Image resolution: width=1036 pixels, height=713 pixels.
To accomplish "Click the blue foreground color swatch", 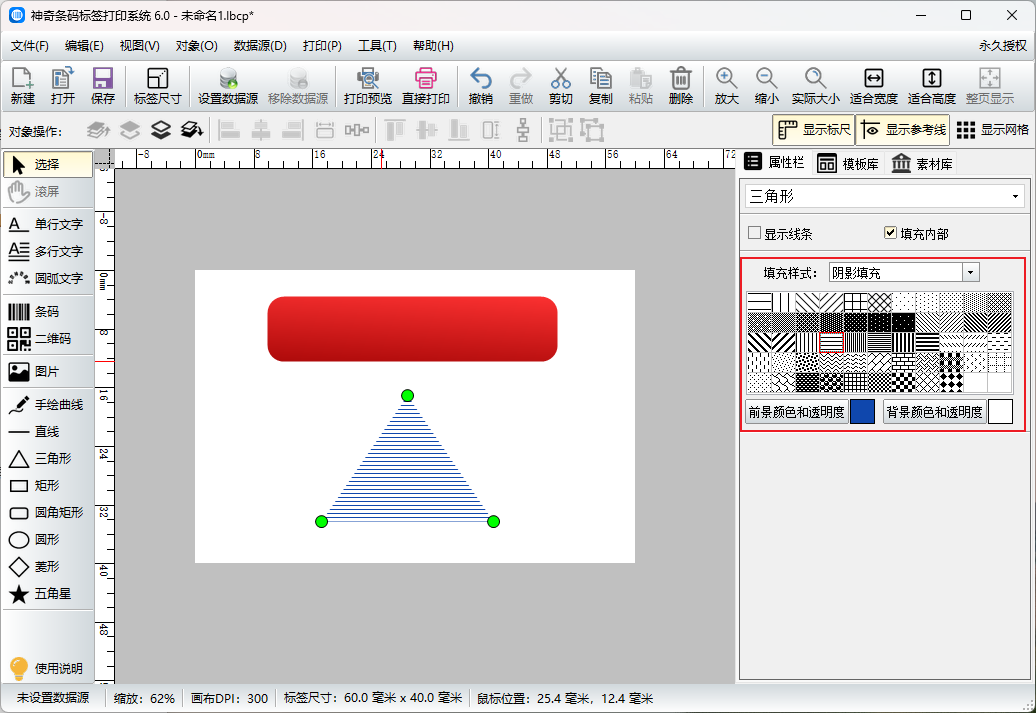I will pyautogui.click(x=862, y=412).
